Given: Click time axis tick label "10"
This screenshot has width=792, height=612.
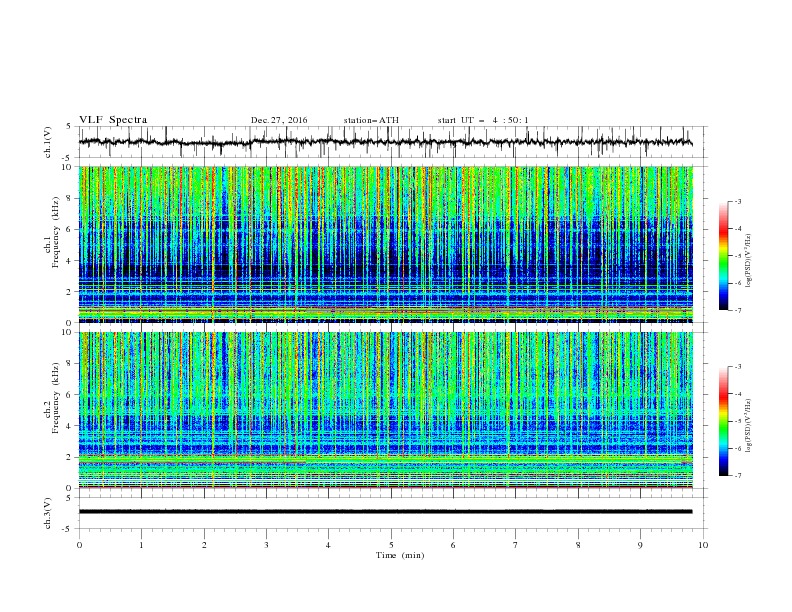Looking at the screenshot, I should [703, 545].
